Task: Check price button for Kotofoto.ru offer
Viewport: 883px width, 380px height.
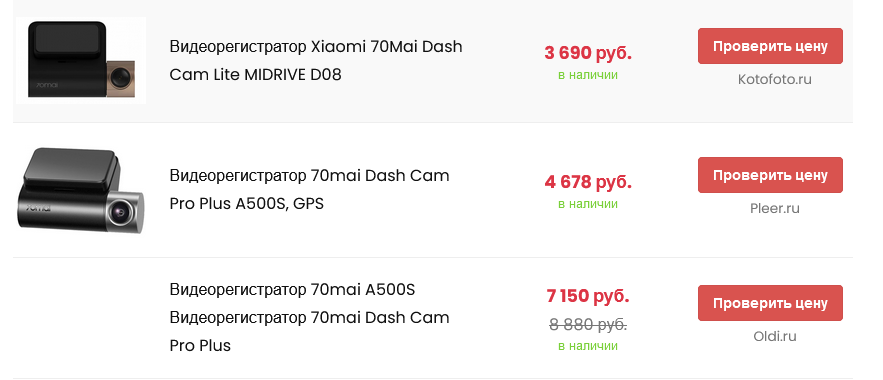Action: click(770, 46)
